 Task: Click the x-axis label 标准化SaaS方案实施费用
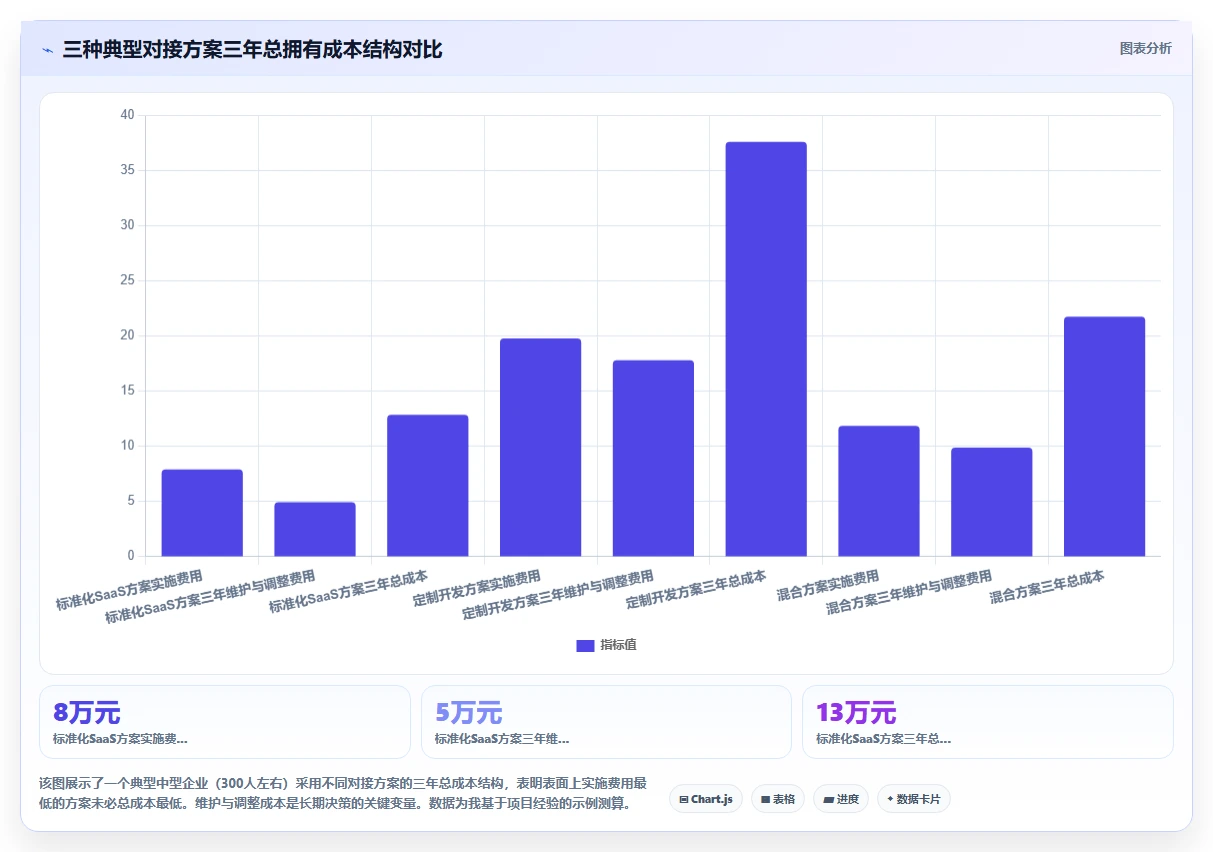point(130,590)
